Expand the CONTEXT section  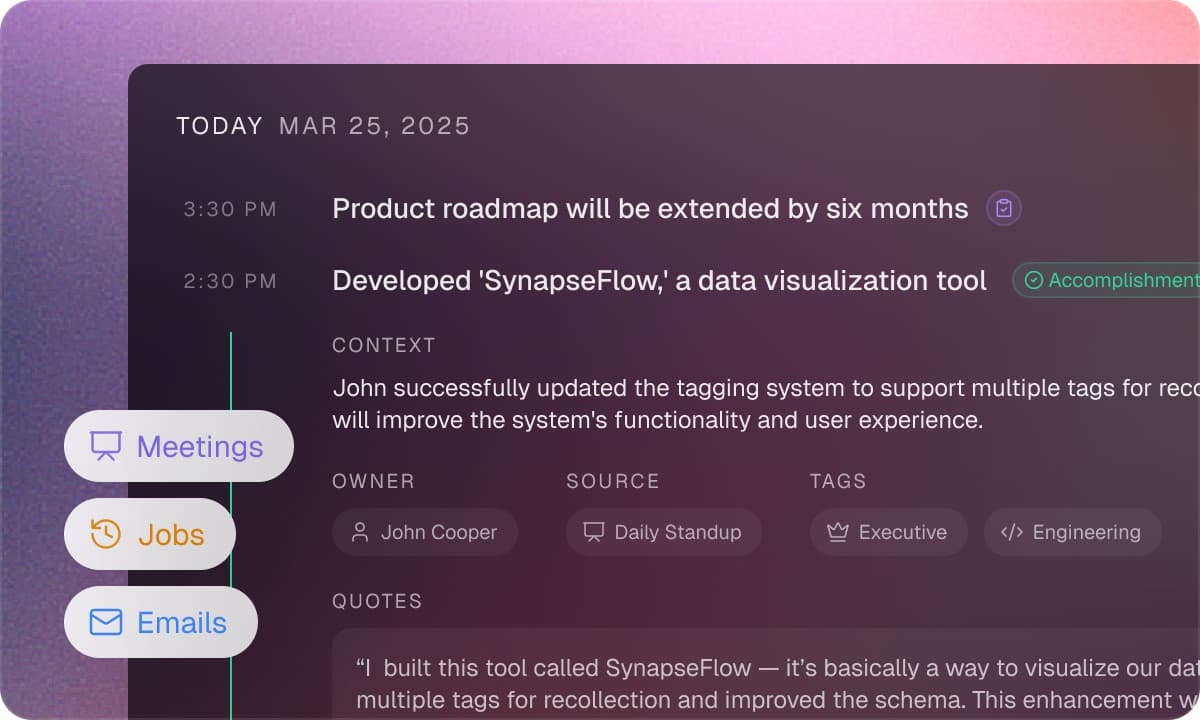384,345
